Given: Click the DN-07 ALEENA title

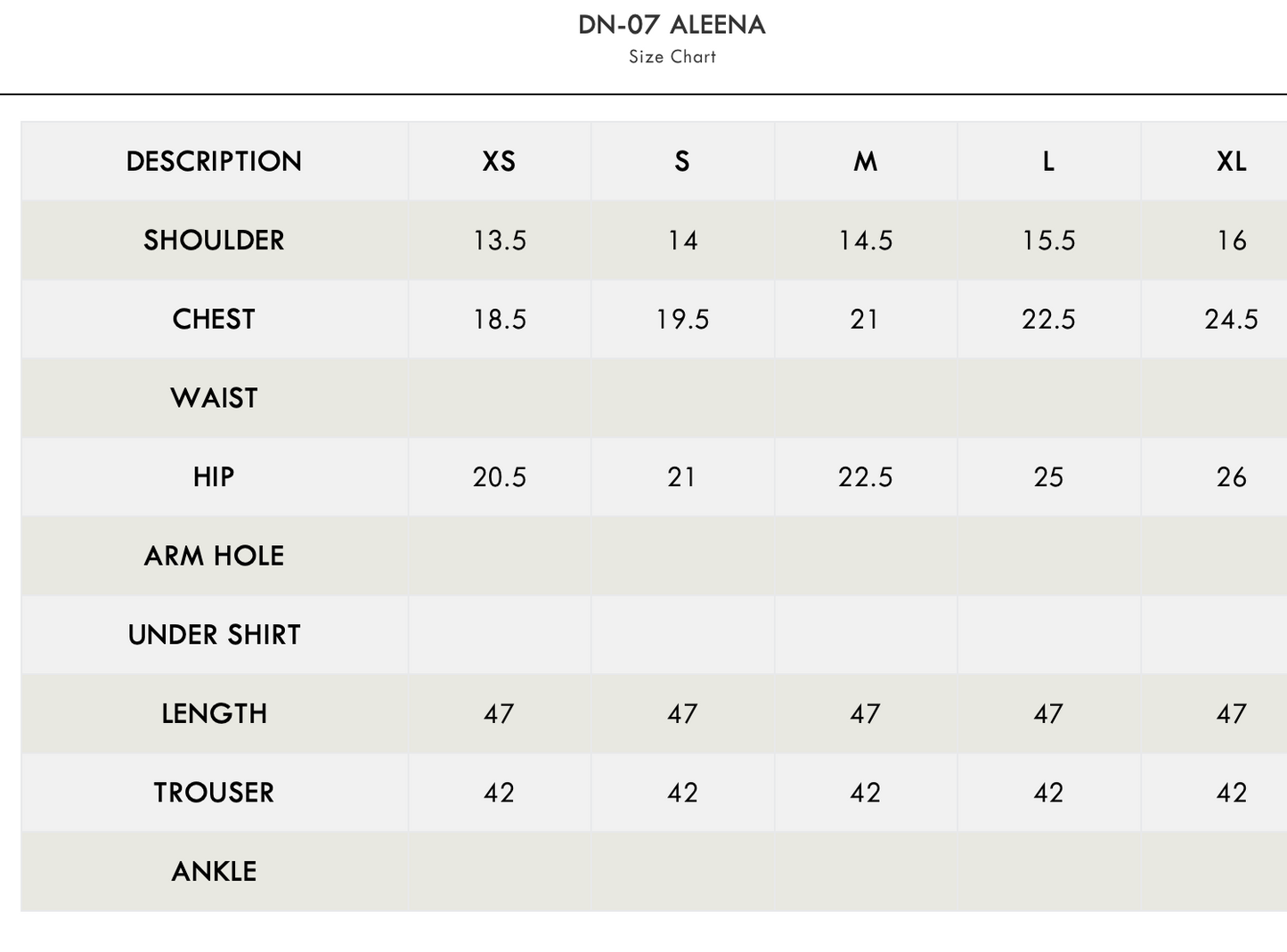Looking at the screenshot, I should click(672, 25).
